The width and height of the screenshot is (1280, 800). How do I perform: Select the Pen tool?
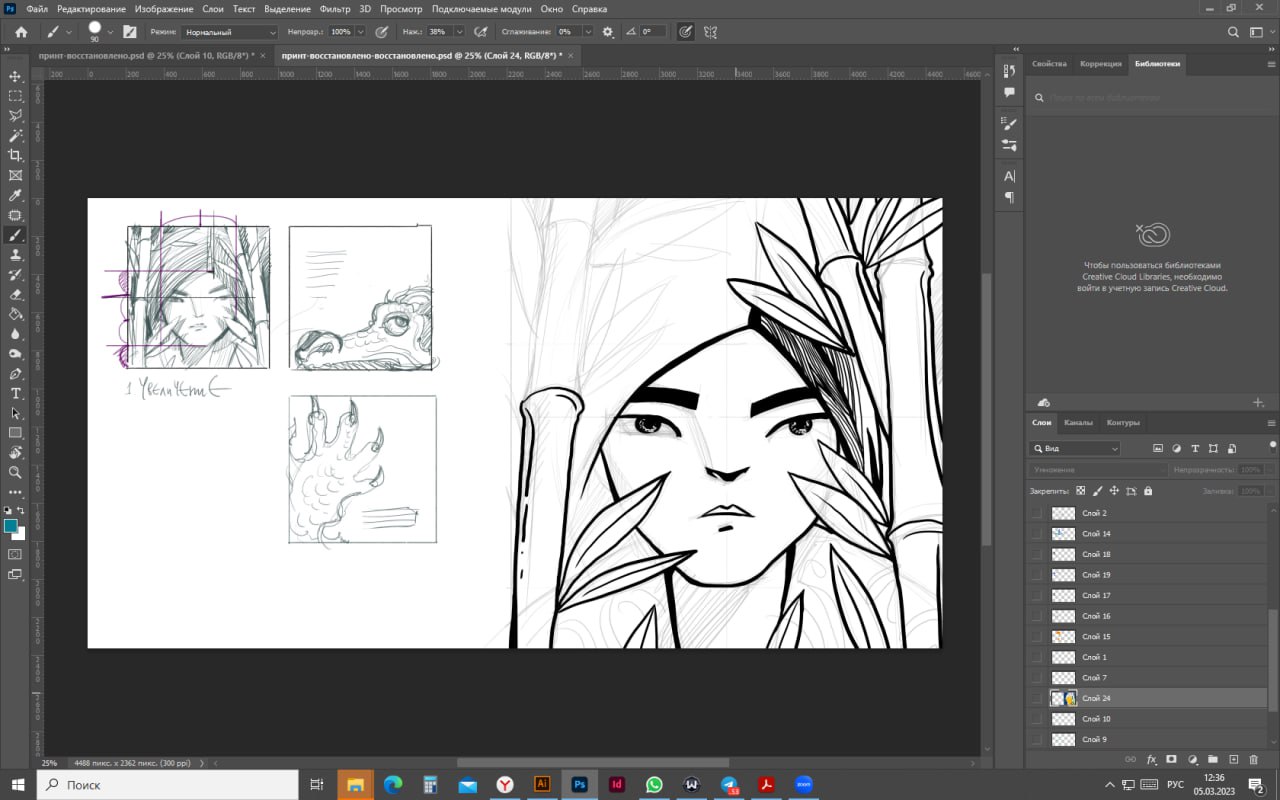tap(15, 373)
